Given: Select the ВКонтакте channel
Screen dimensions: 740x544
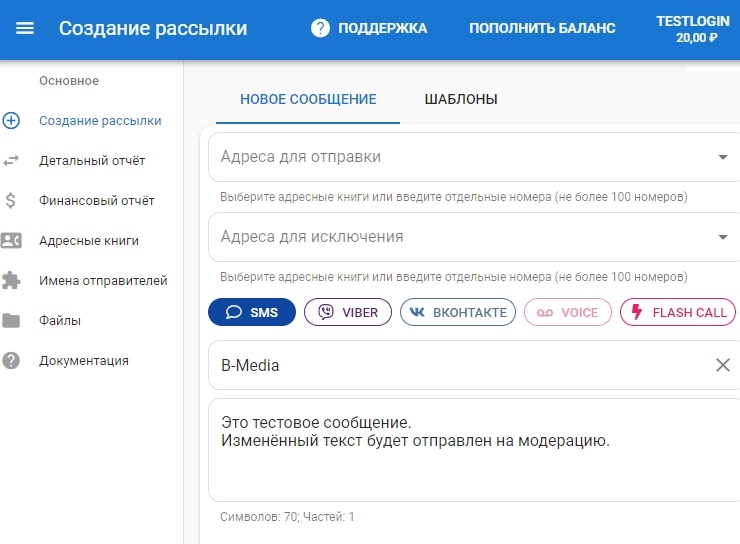Looking at the screenshot, I should (458, 312).
